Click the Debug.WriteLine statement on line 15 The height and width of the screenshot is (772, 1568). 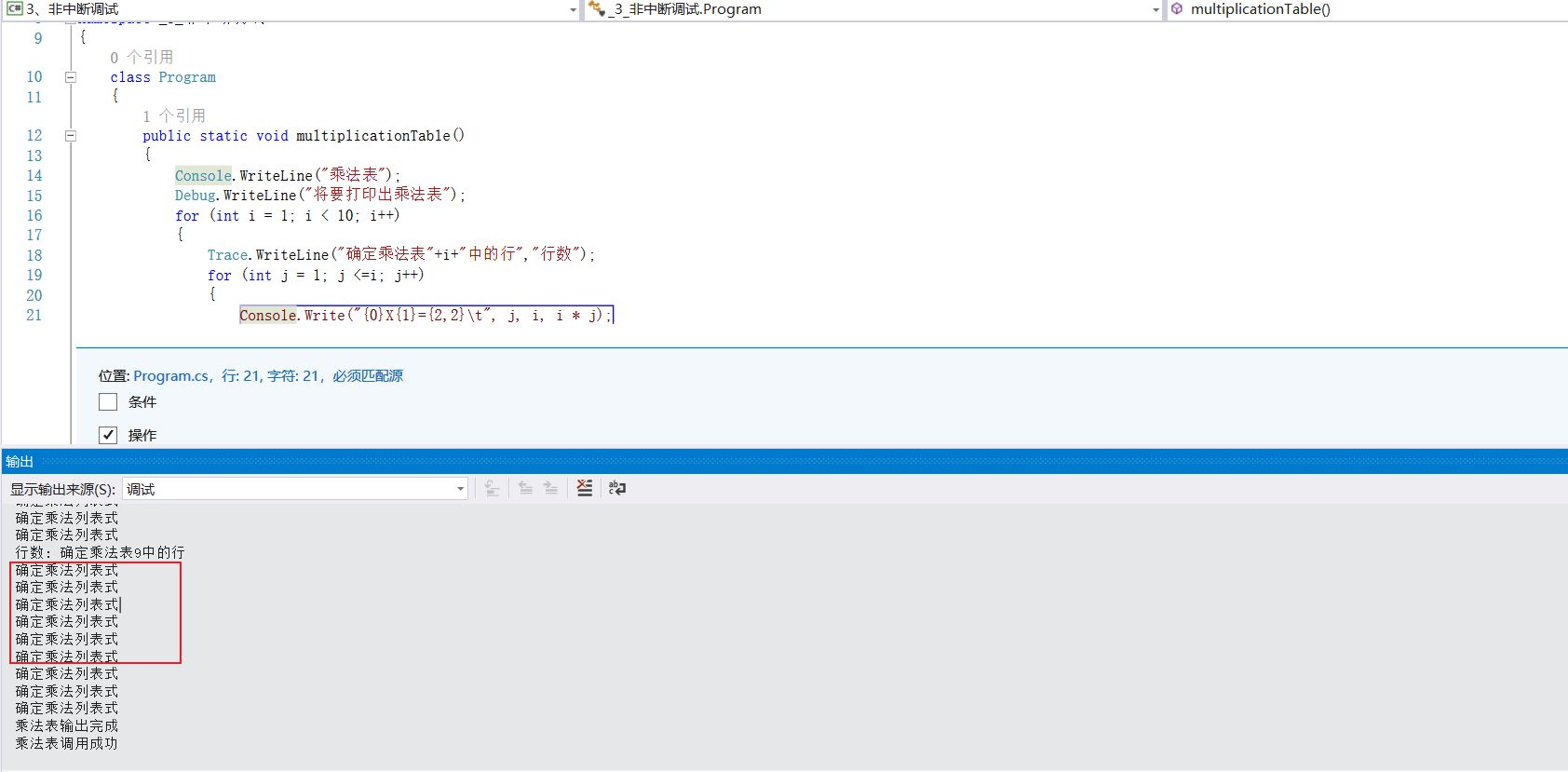(320, 196)
